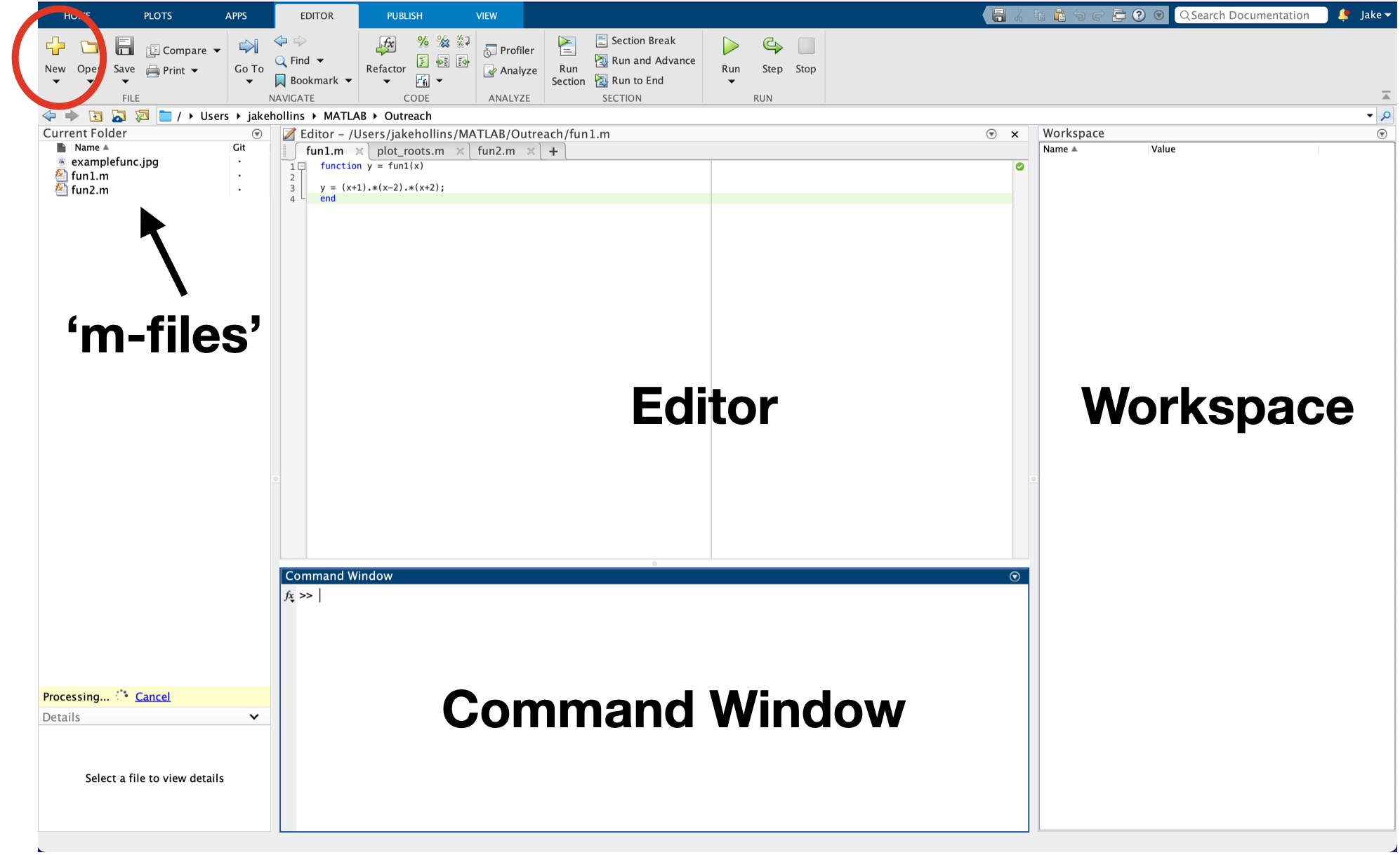Click the Run and Advance button
The height and width of the screenshot is (855, 1400).
click(645, 61)
